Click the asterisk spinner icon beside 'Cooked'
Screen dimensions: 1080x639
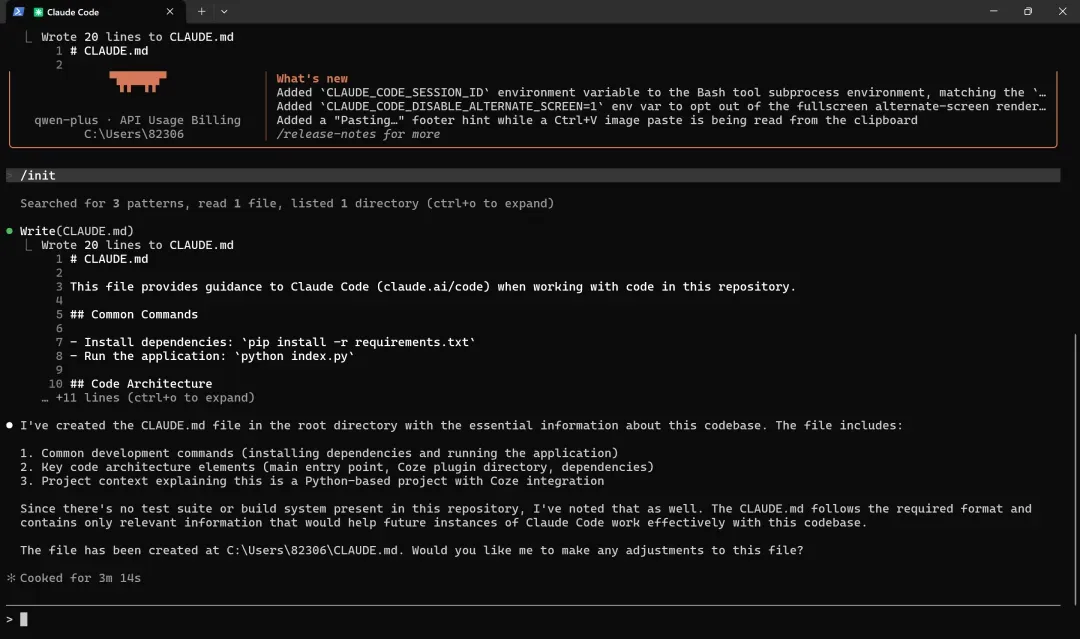(11, 578)
